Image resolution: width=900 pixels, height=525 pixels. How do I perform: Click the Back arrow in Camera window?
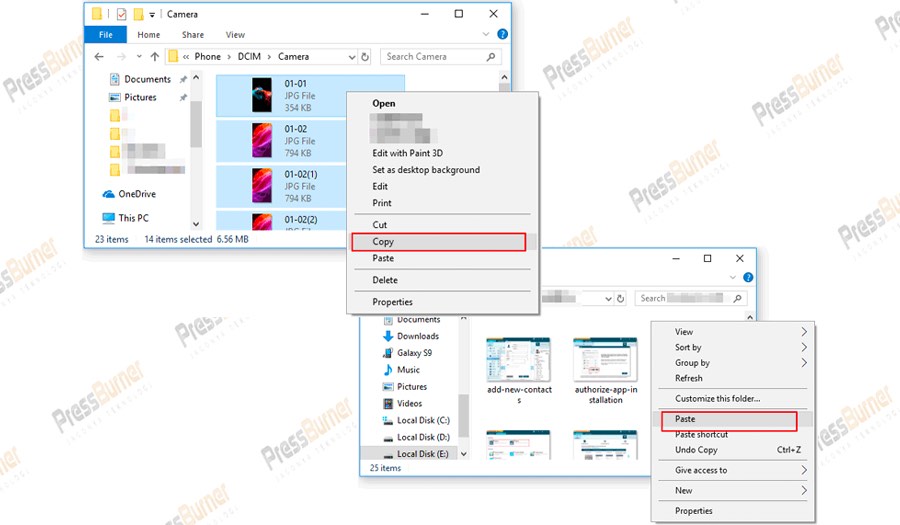(97, 57)
